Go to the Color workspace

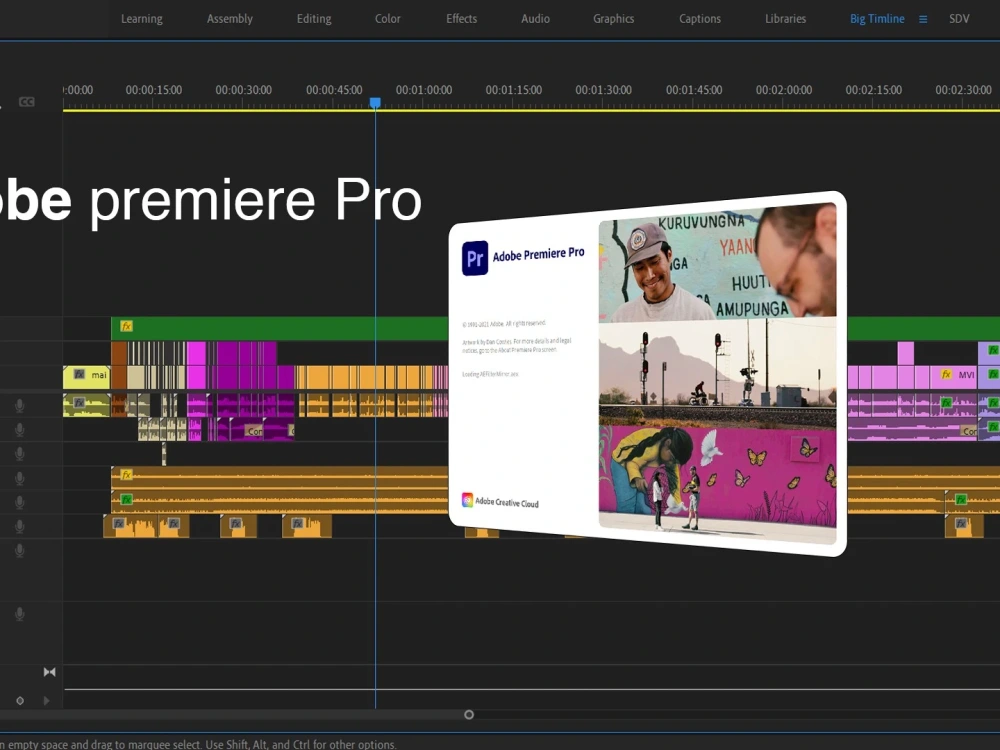(388, 18)
